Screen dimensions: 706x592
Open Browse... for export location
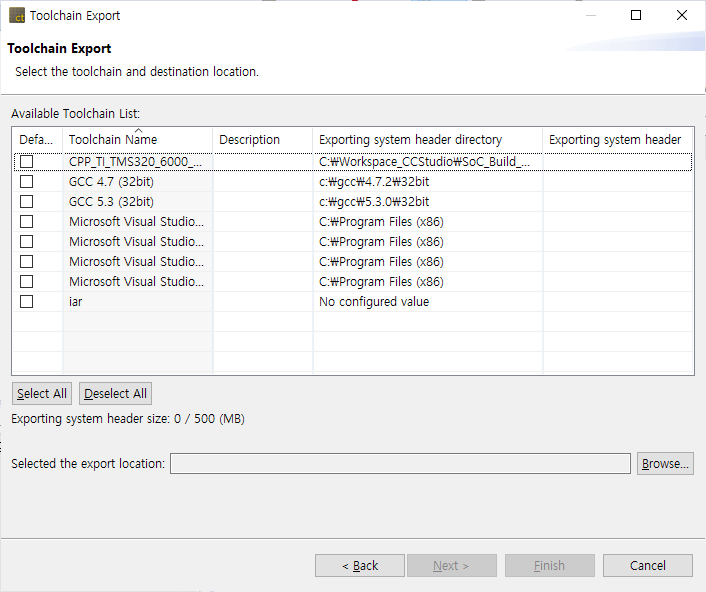[665, 464]
